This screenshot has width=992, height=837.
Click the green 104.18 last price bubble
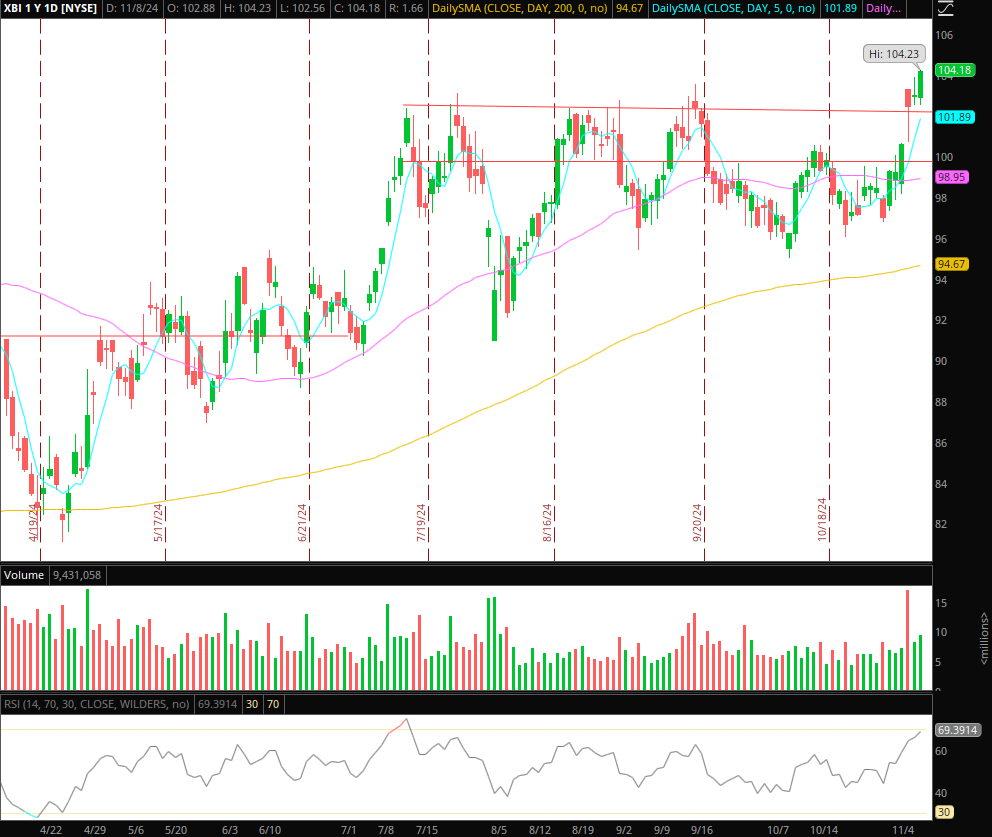955,70
